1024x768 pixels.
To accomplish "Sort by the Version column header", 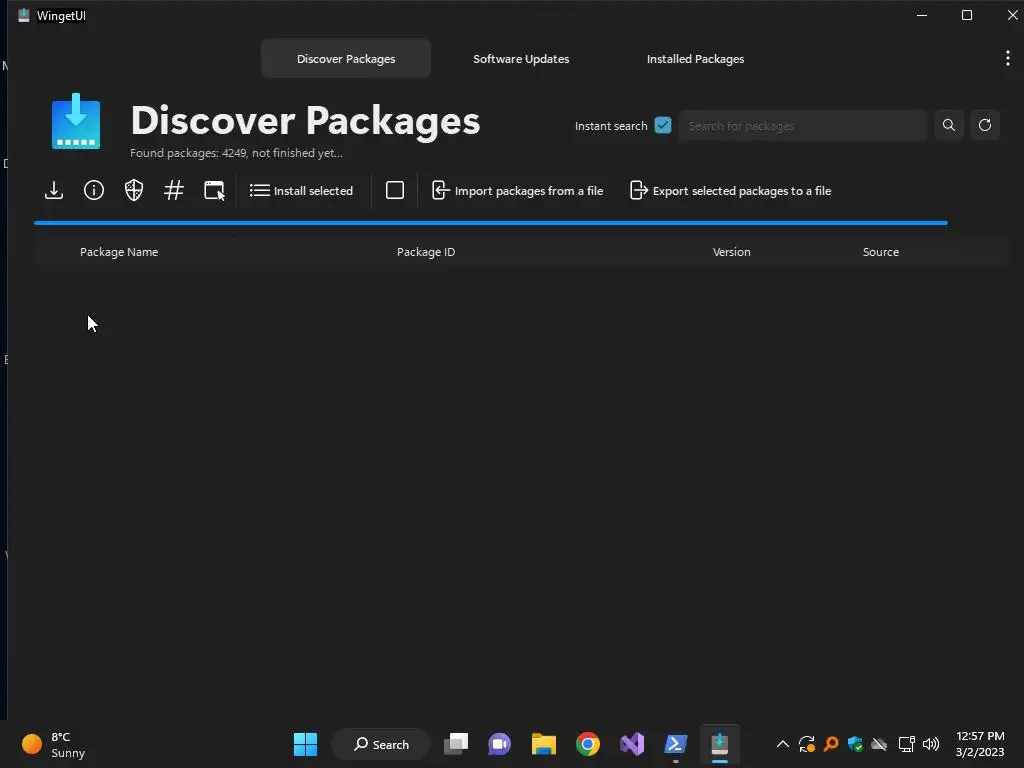I will 731,252.
